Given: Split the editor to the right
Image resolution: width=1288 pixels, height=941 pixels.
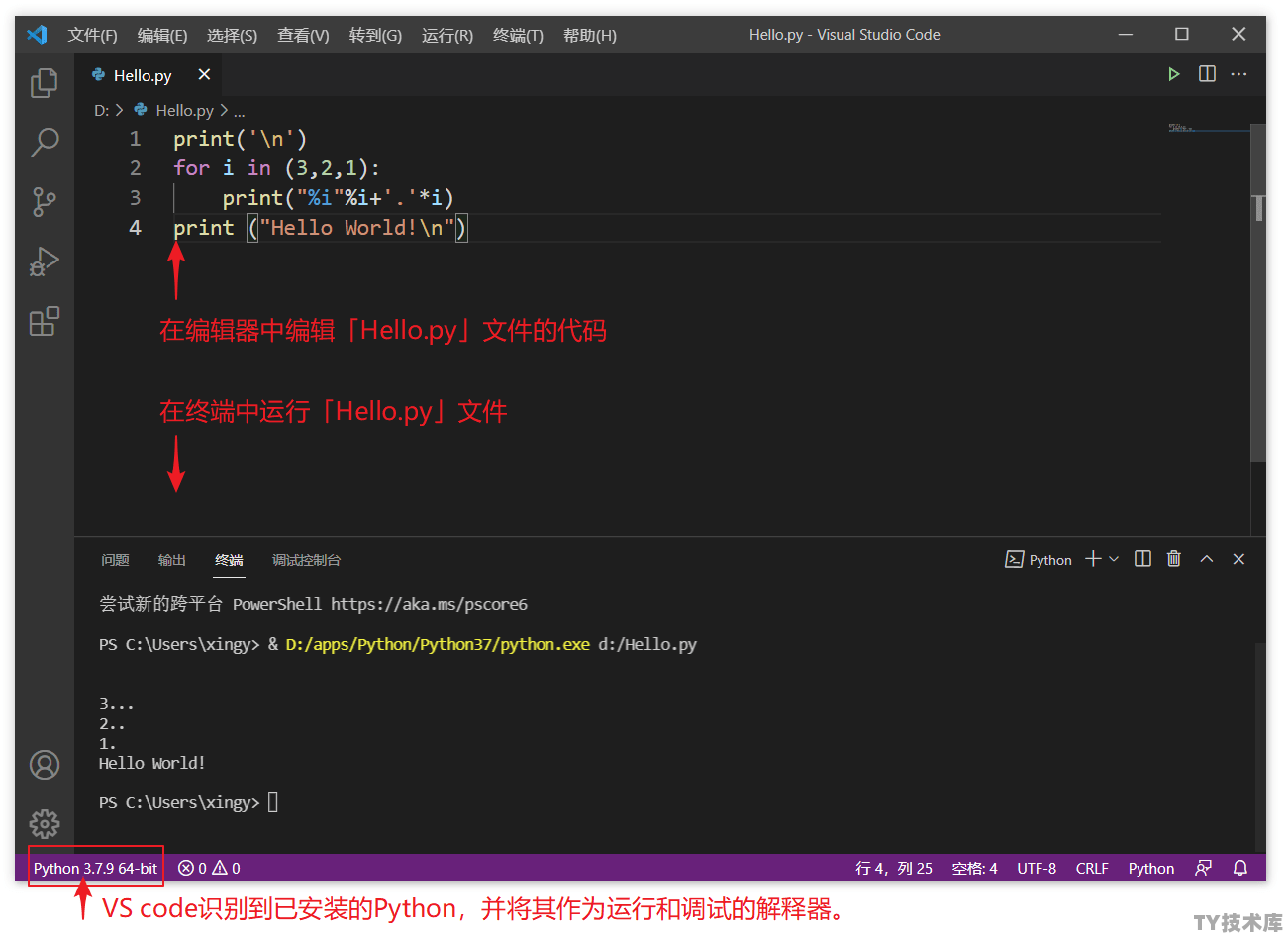Looking at the screenshot, I should tap(1207, 74).
